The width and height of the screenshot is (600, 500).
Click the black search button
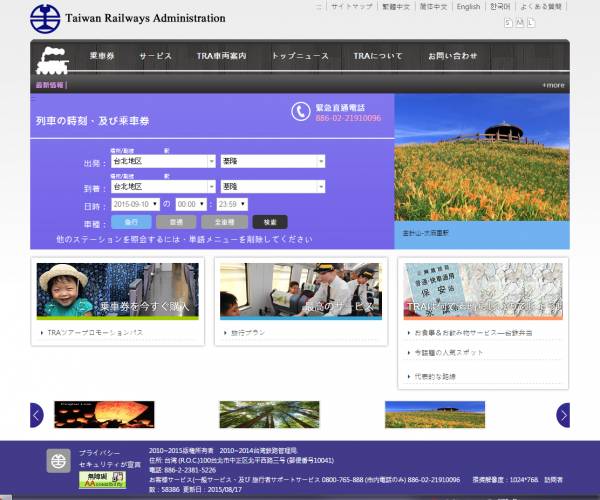point(270,222)
